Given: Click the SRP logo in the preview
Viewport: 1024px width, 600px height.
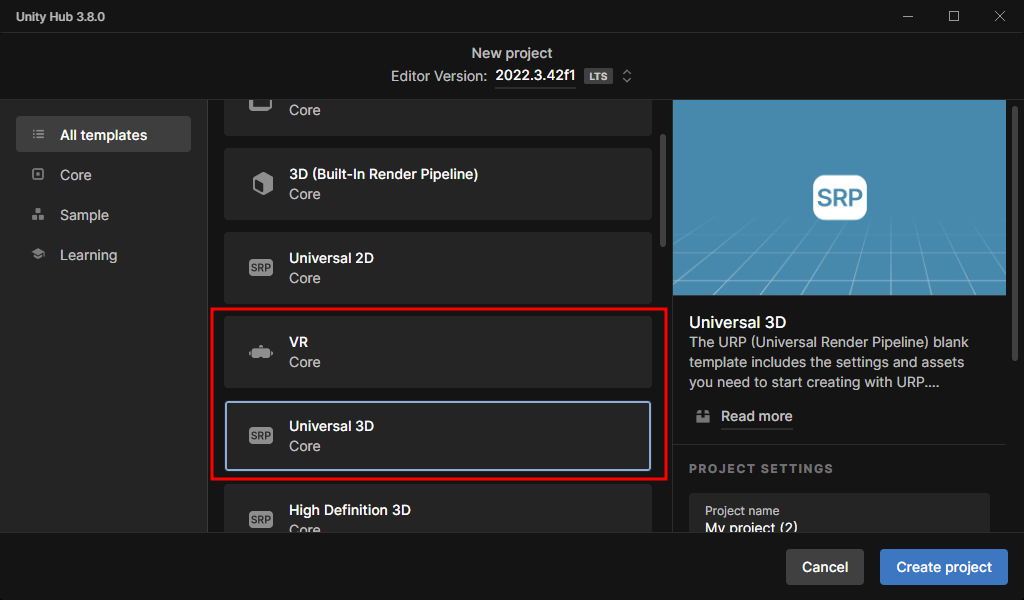Looking at the screenshot, I should tap(840, 197).
